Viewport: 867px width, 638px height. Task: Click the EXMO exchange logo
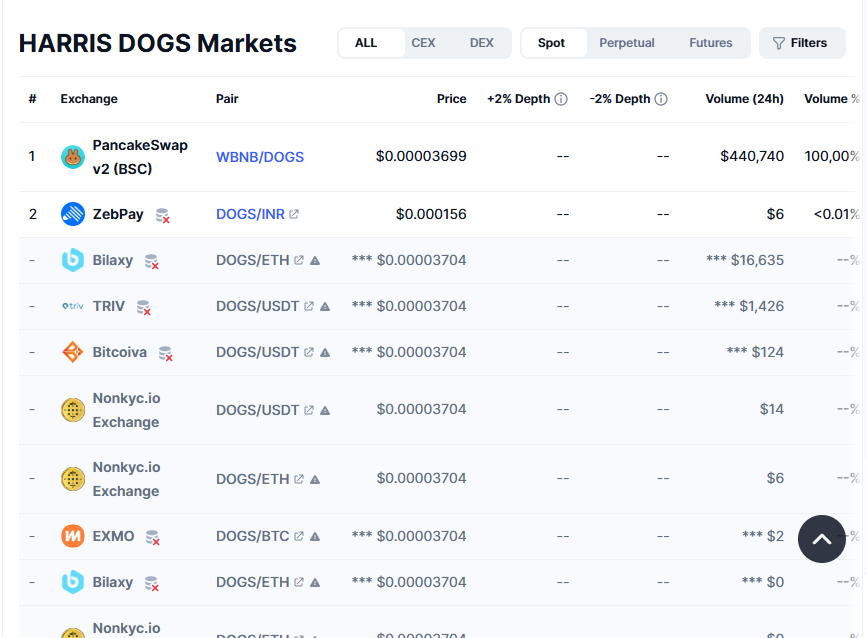(x=72, y=536)
